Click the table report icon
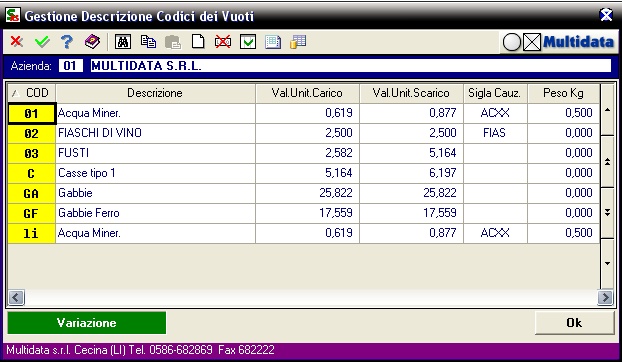The width and height of the screenshot is (622, 362). pyautogui.click(x=273, y=42)
